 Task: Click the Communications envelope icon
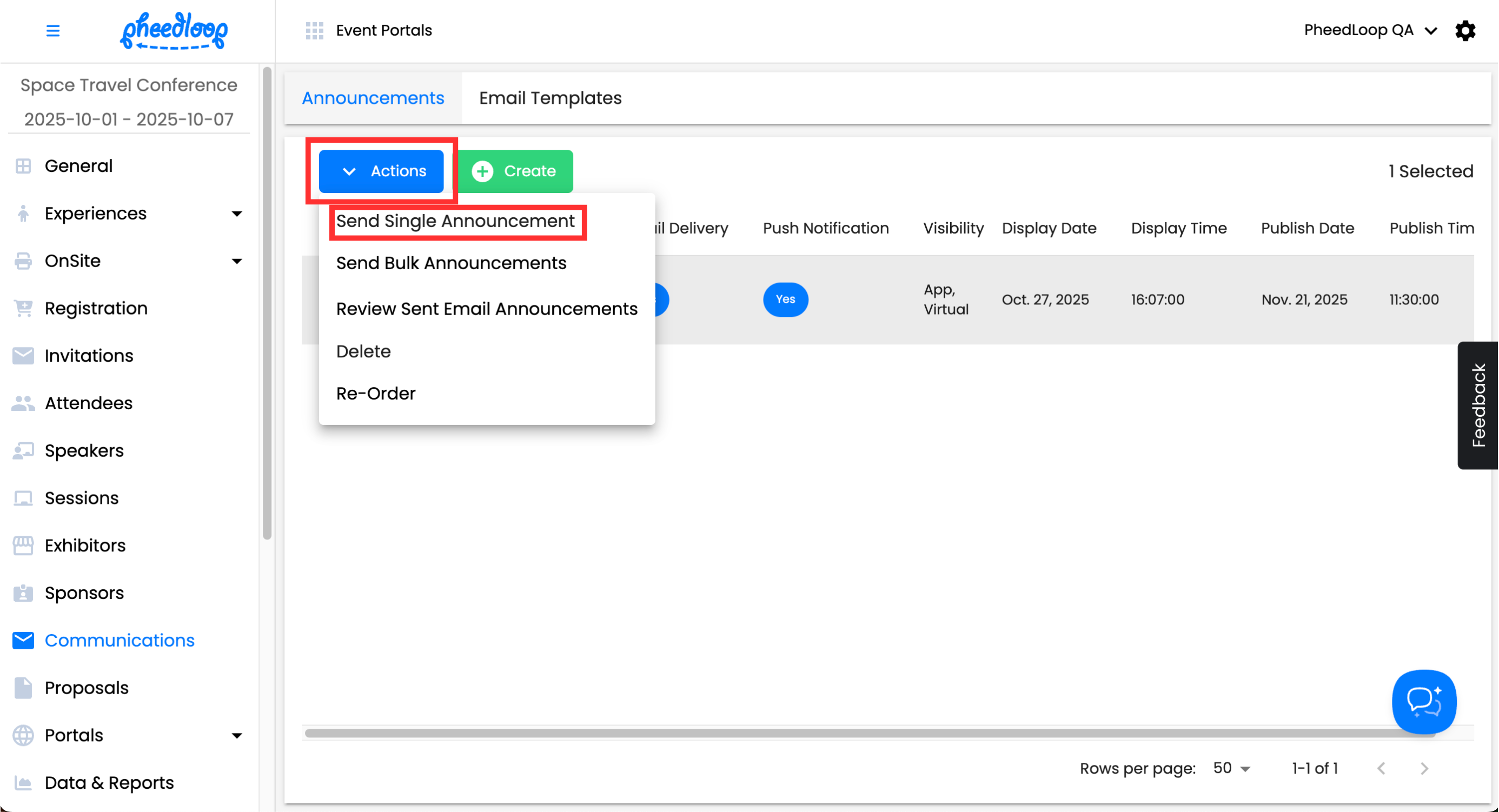pos(23,641)
